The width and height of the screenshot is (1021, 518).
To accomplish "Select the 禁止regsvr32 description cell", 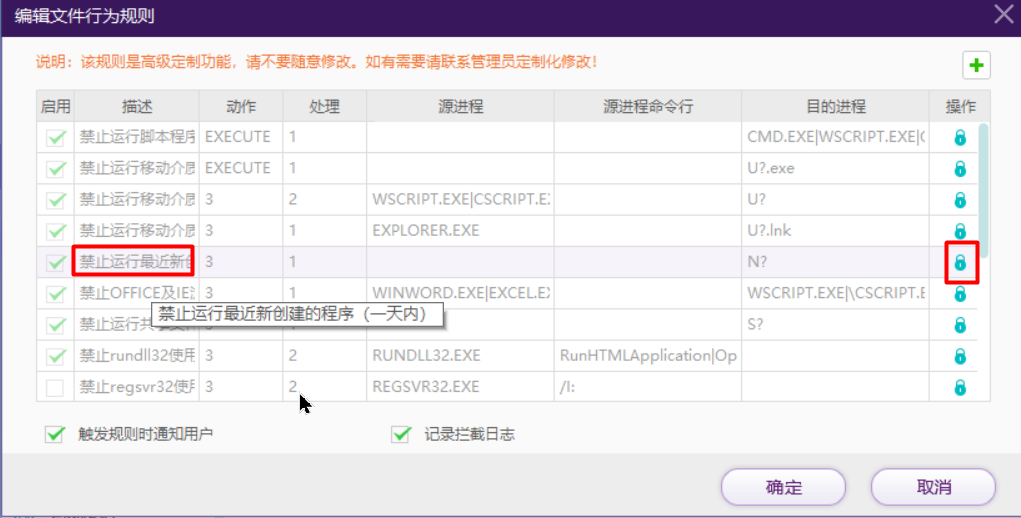I will click(x=137, y=387).
